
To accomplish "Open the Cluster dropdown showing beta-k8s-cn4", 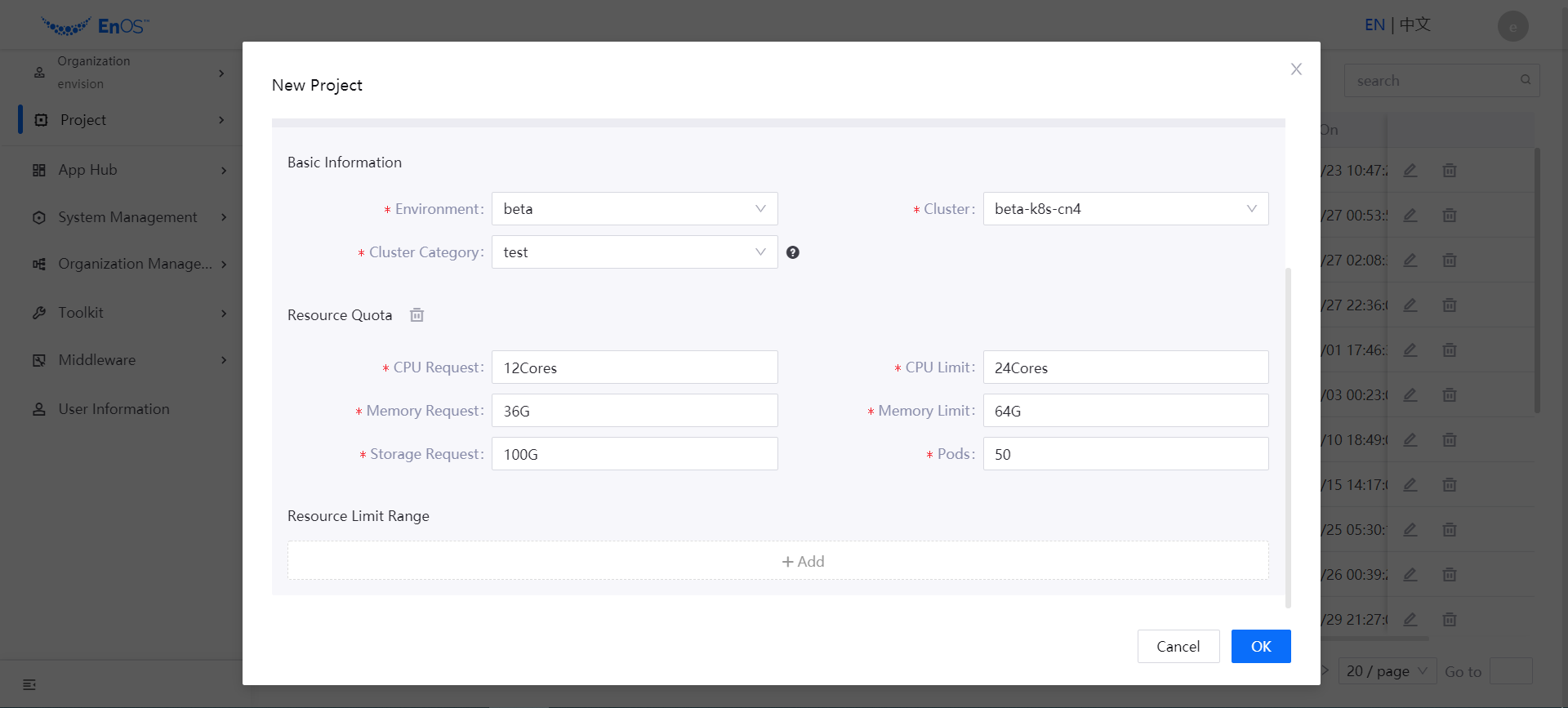I will coord(1125,209).
